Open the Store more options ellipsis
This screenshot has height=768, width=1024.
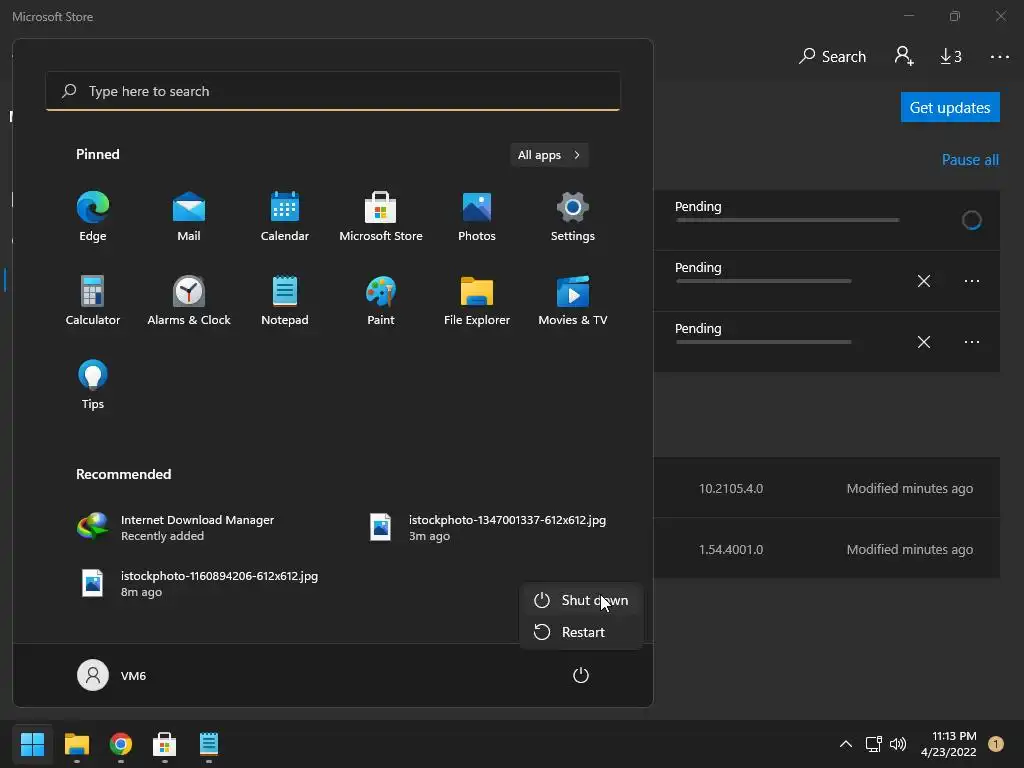(999, 57)
